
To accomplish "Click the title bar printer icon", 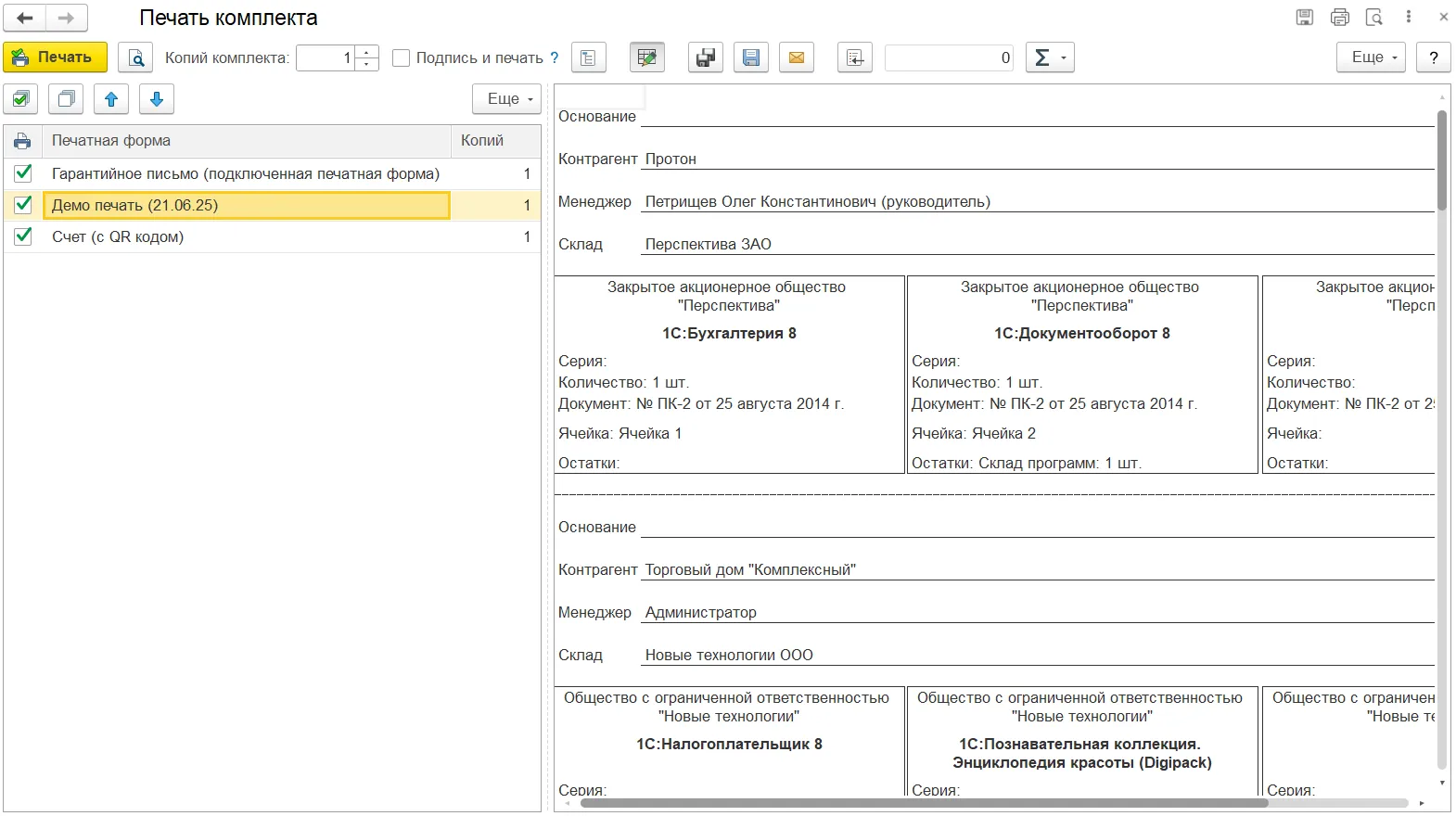I will coord(1340,17).
